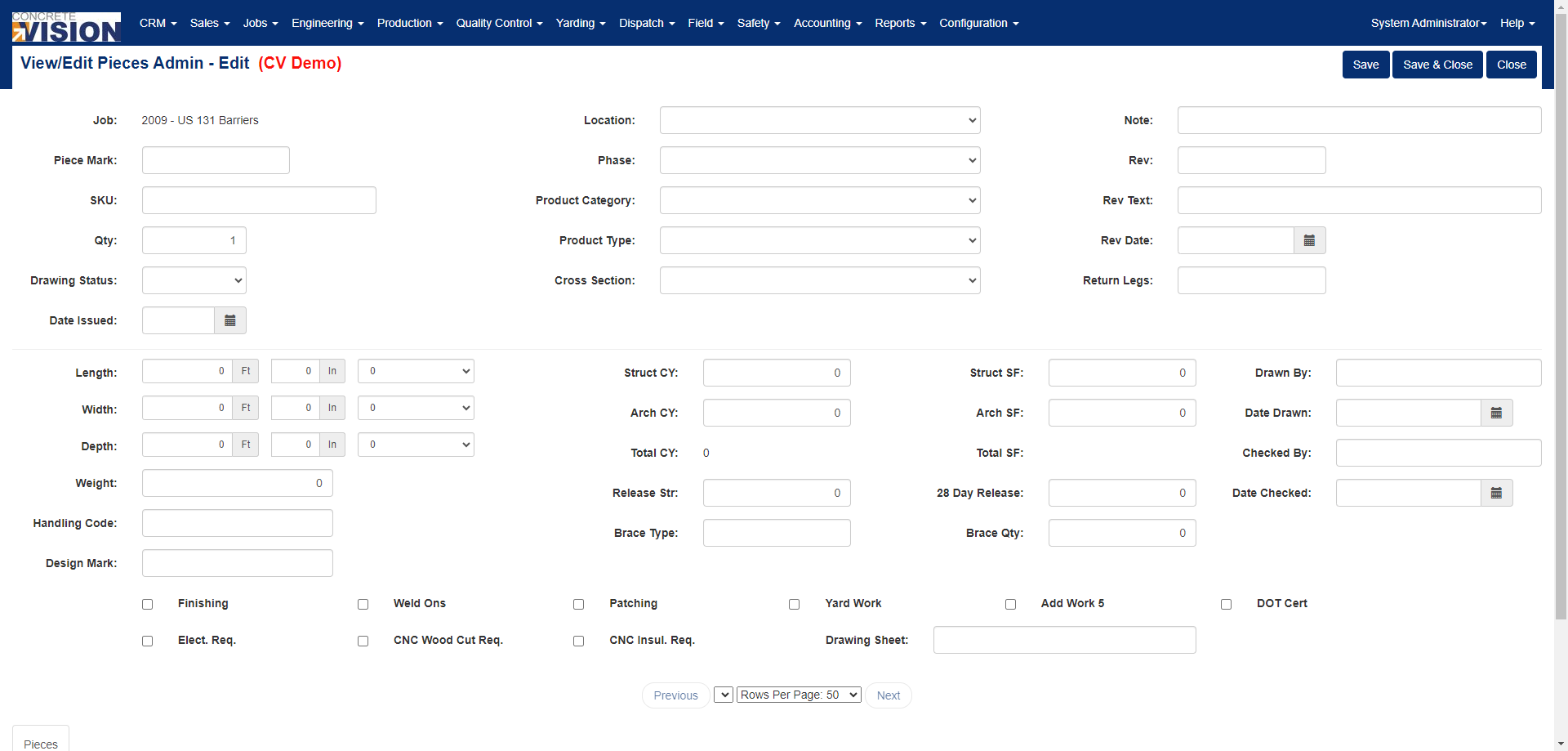The width and height of the screenshot is (1568, 751).
Task: Open the Accounting menu
Action: pyautogui.click(x=827, y=23)
